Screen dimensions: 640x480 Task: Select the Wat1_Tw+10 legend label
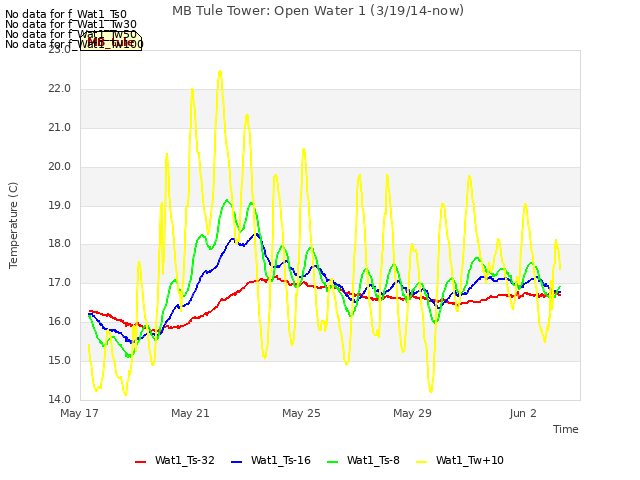[470, 460]
